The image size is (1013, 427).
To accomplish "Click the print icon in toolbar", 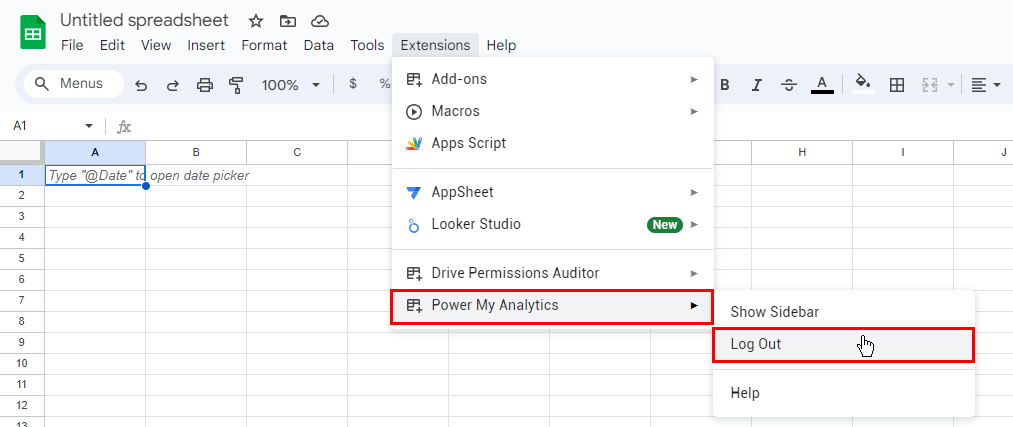I will tap(205, 85).
